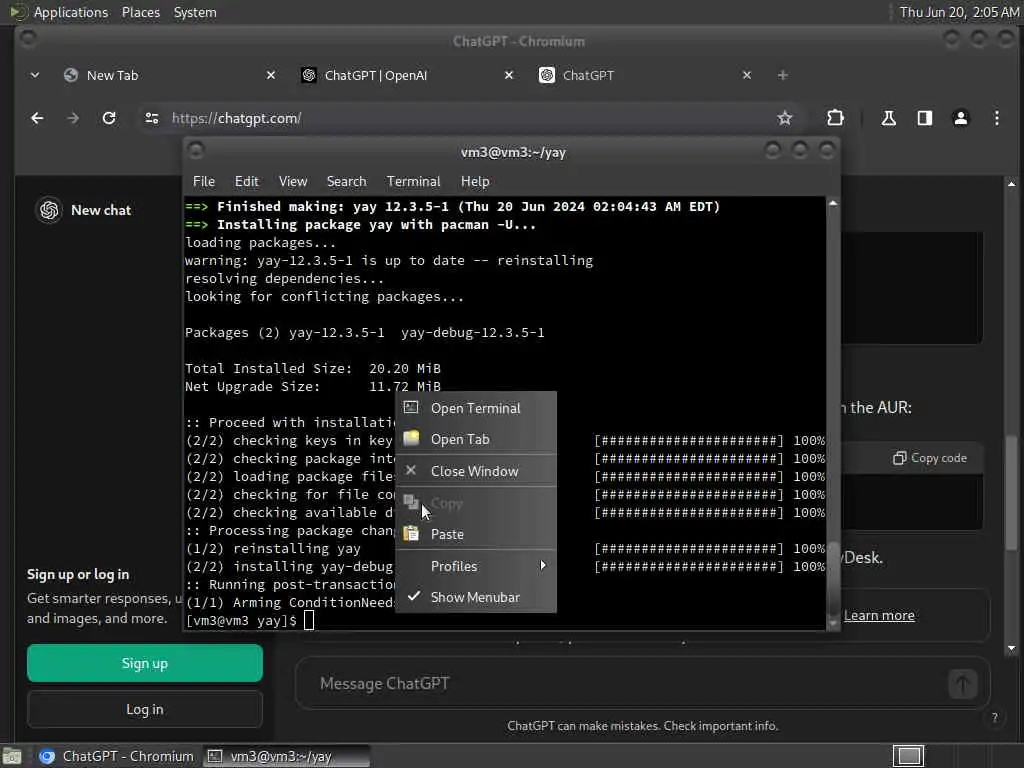This screenshot has width=1024, height=768.
Task: Click the terminal scrollbar down arrow
Action: pyautogui.click(x=833, y=623)
